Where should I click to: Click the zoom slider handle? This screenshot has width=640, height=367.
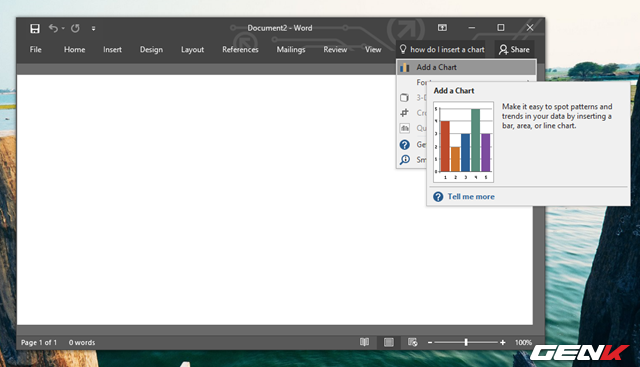pos(466,343)
